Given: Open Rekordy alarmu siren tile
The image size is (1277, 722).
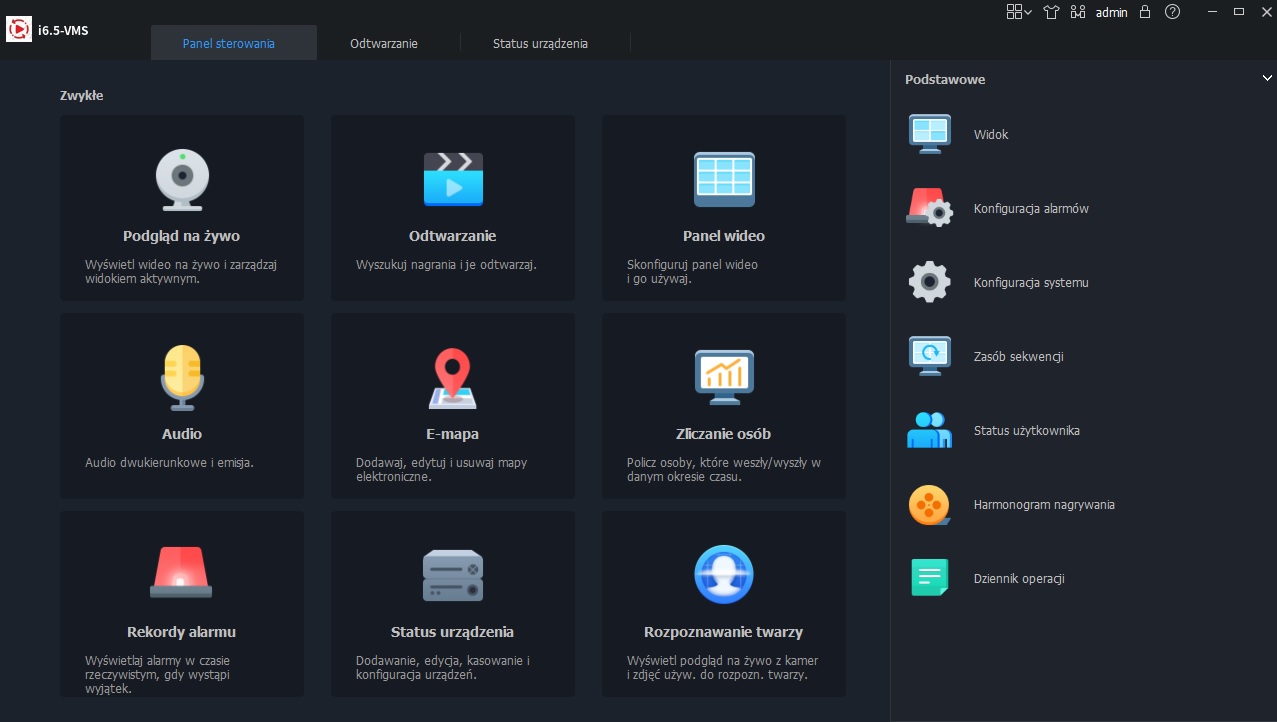Looking at the screenshot, I should tap(181, 604).
